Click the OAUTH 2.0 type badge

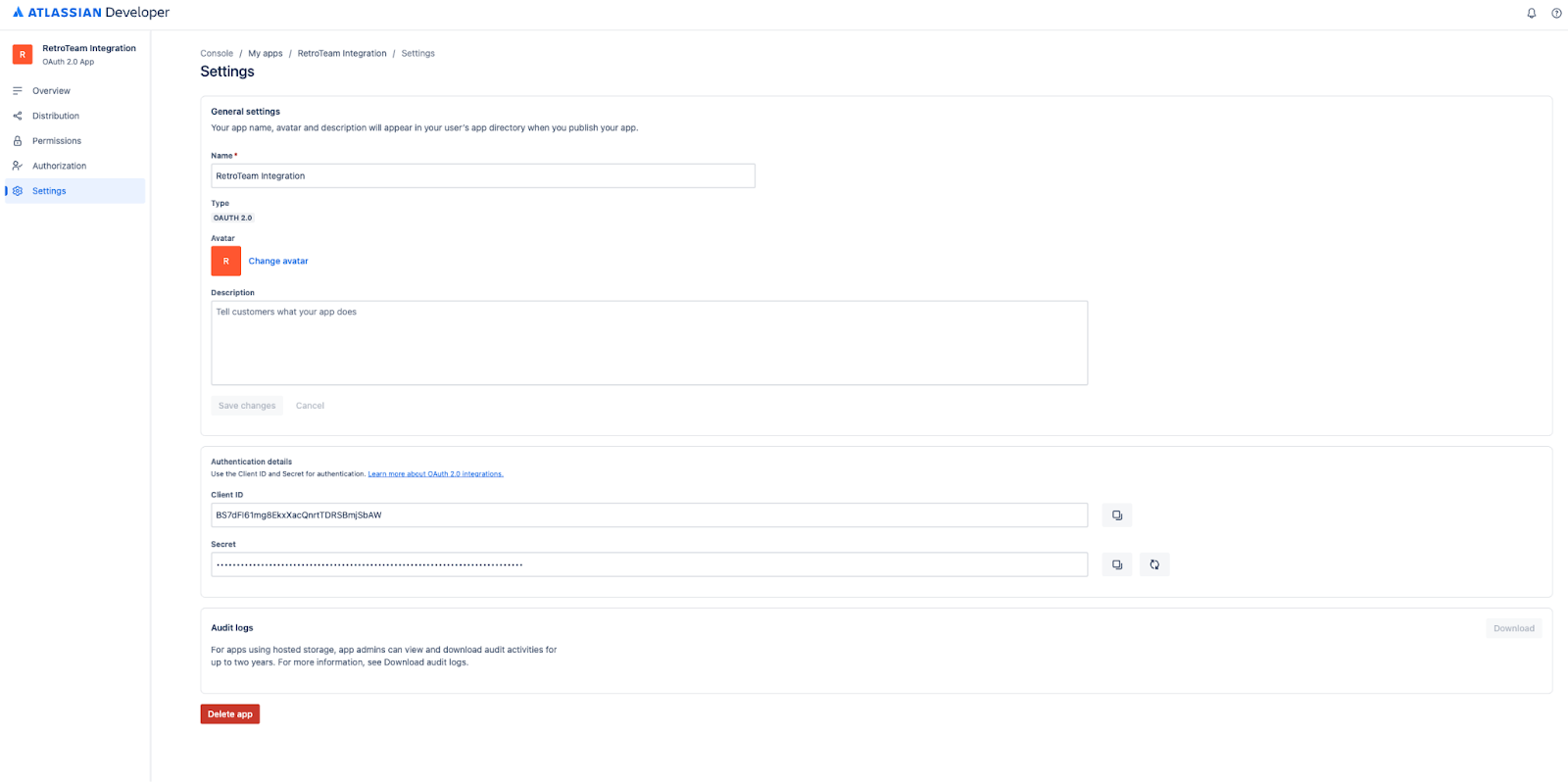pyautogui.click(x=233, y=219)
